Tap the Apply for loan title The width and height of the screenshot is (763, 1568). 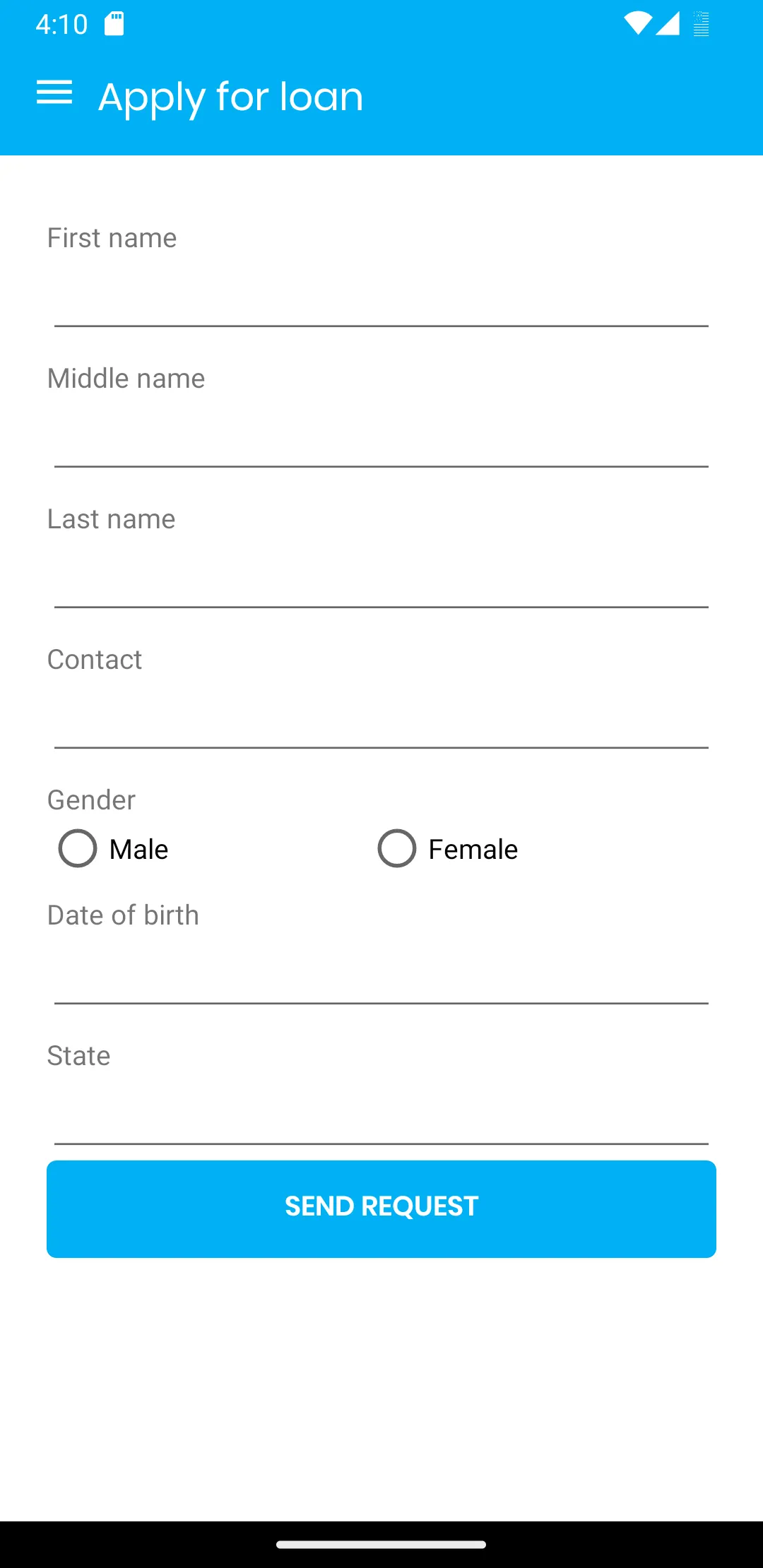tap(231, 97)
